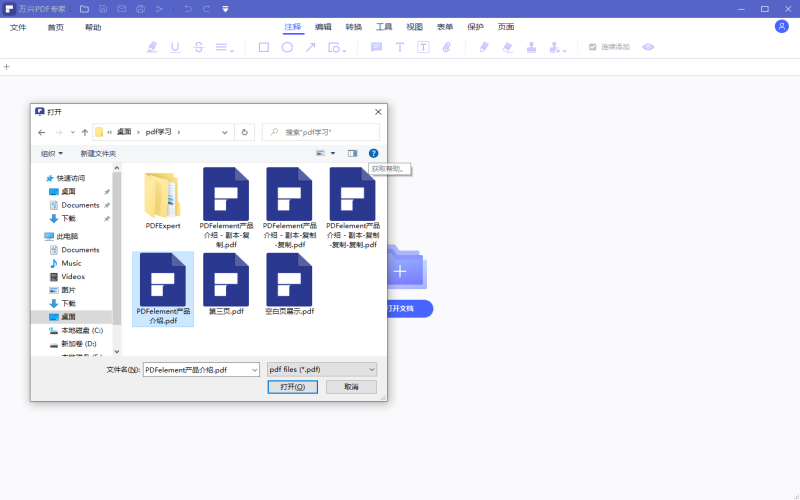Viewport: 800px width, 500px height.
Task: Click the stamp tool icon
Action: (x=531, y=47)
